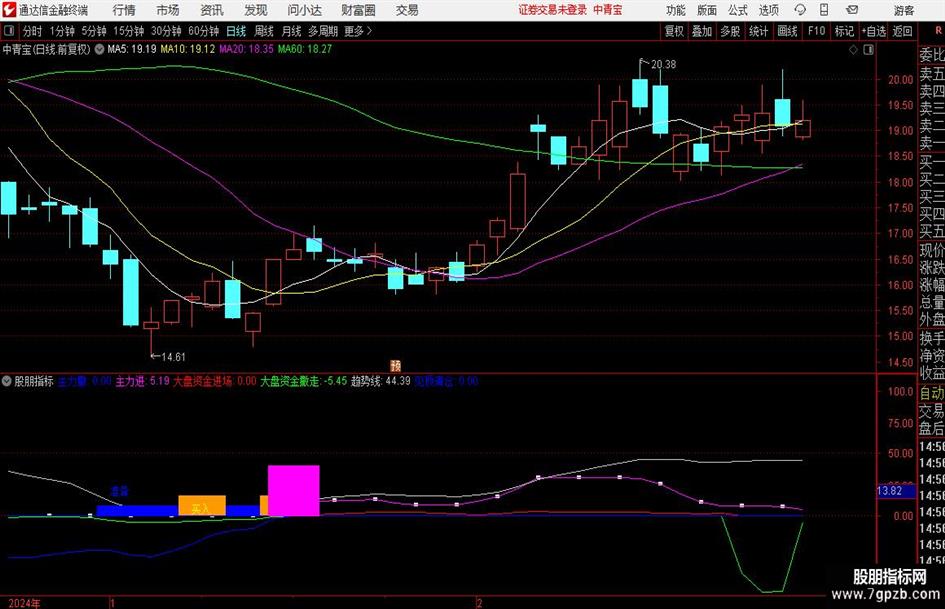The height and width of the screenshot is (609, 945).
Task: Click the 股朋指标 indicator name label
Action: point(34,381)
